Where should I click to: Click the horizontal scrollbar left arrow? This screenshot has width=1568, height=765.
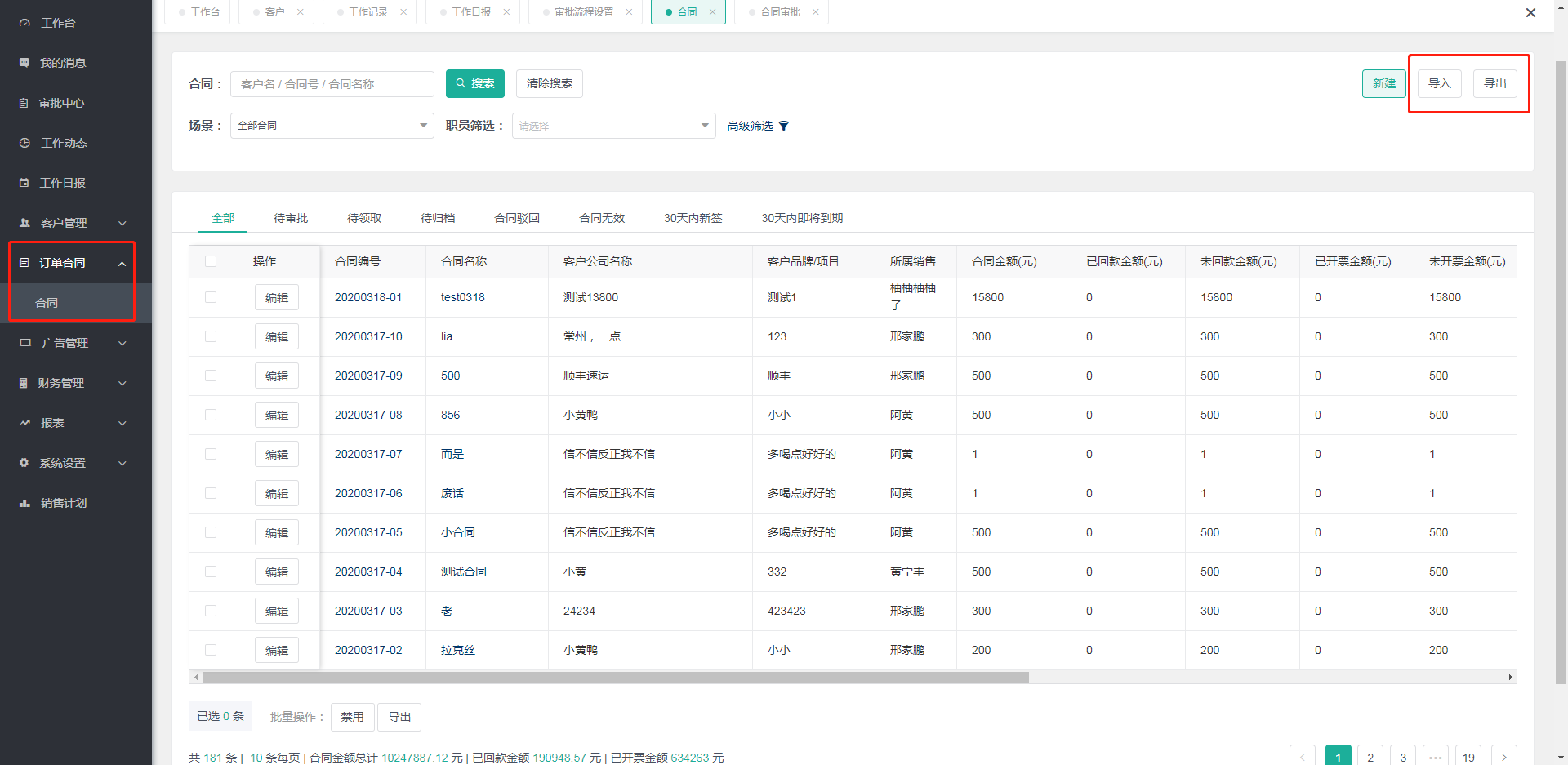196,677
